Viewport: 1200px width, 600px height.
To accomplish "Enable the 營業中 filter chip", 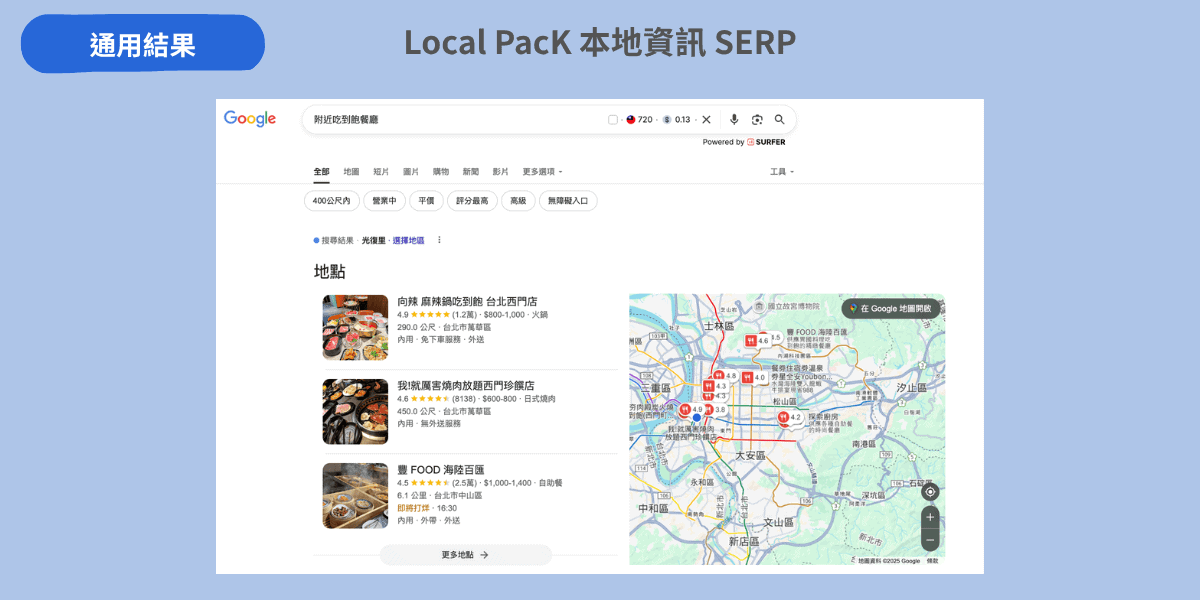I will pyautogui.click(x=383, y=200).
